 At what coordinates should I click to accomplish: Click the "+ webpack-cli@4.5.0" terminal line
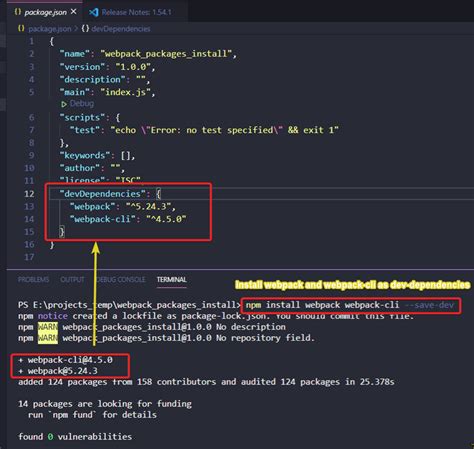65,360
